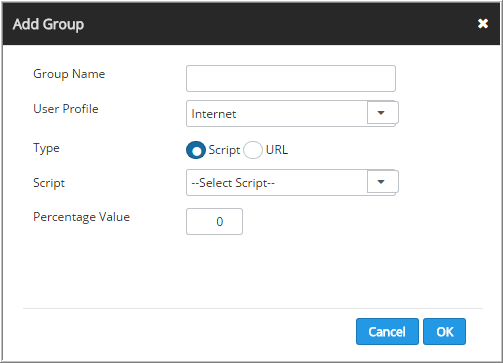
Task: Click the Type field label
Action: coord(46,148)
